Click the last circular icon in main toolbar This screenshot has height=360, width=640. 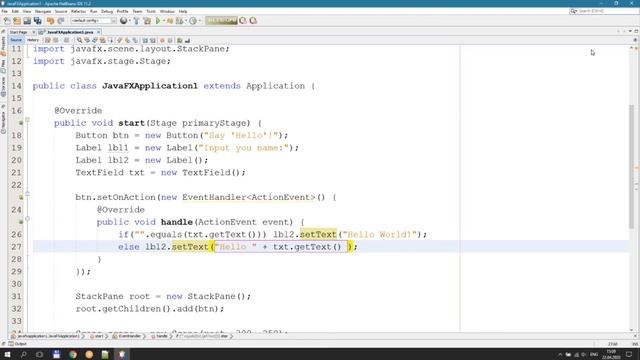[253, 20]
